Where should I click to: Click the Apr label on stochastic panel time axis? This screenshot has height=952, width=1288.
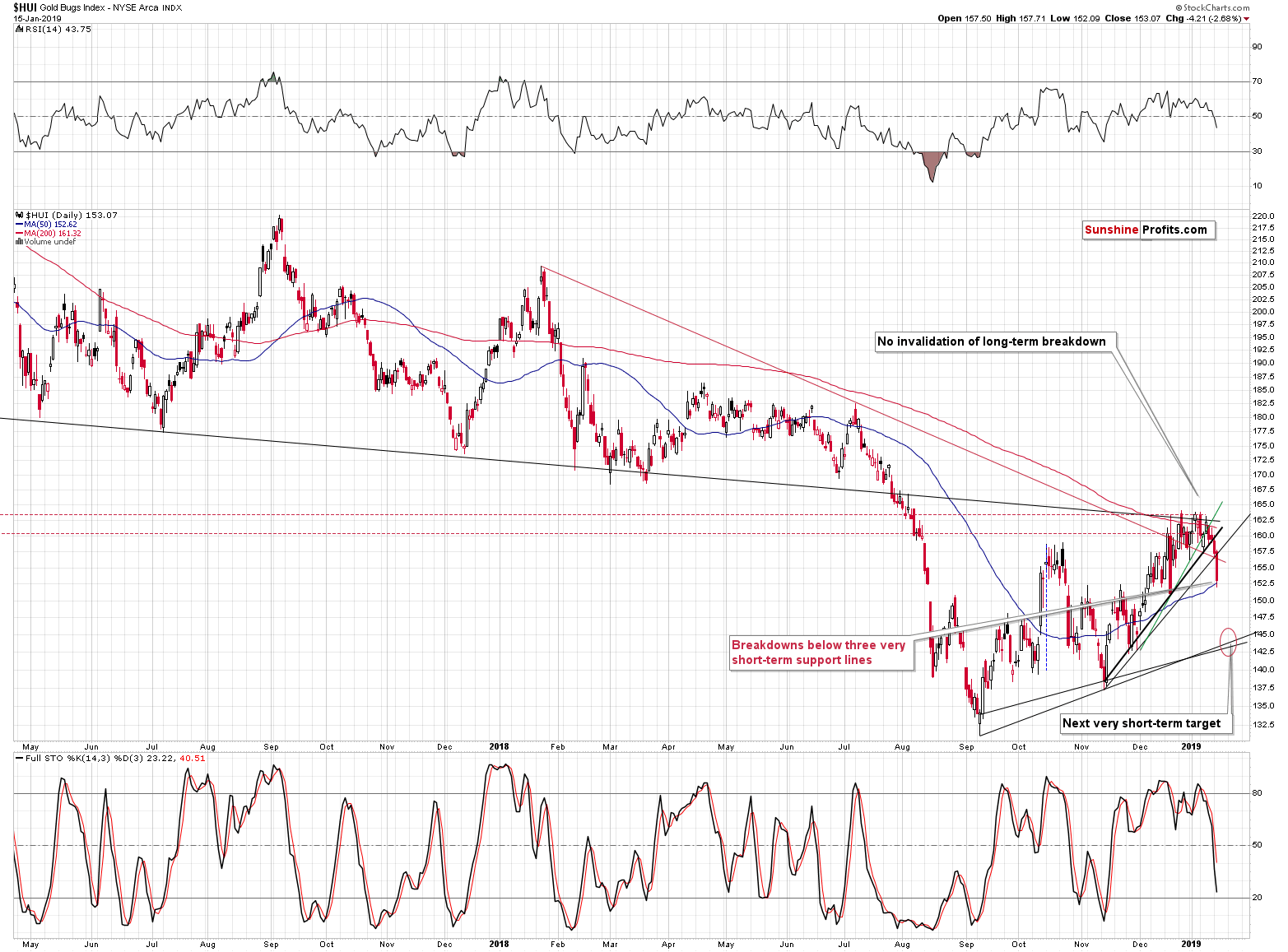click(x=668, y=945)
